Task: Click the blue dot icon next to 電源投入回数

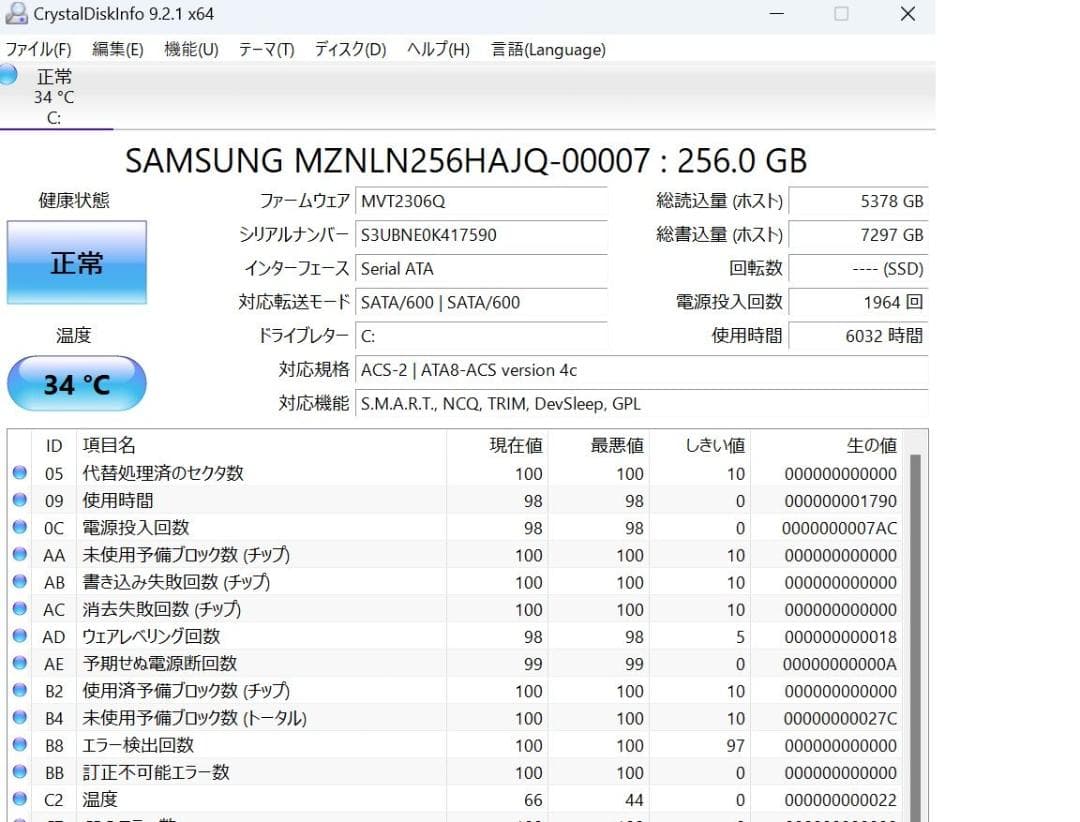Action: pos(20,527)
